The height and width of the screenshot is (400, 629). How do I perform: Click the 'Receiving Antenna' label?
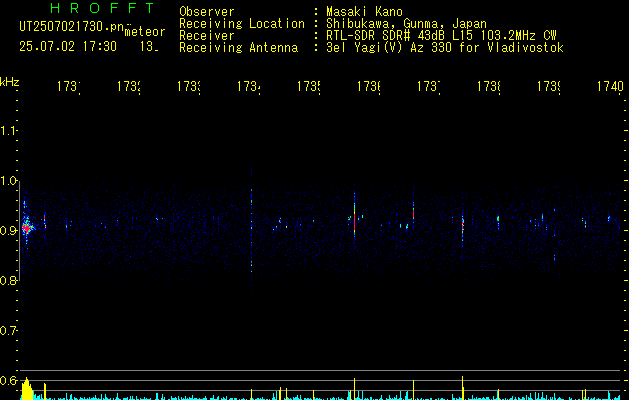(x=238, y=48)
